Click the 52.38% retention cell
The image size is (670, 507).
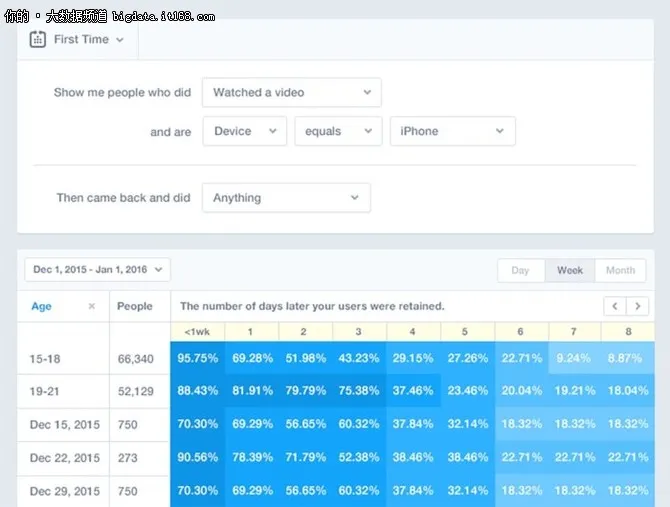tap(359, 457)
